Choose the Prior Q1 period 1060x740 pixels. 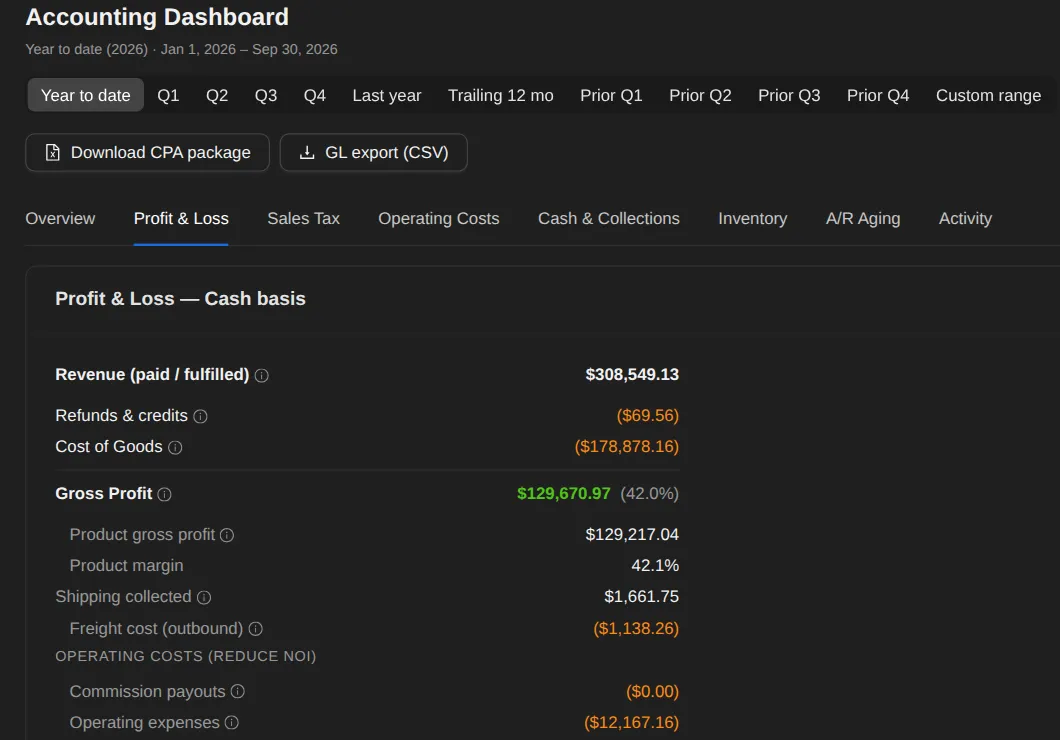[611, 95]
